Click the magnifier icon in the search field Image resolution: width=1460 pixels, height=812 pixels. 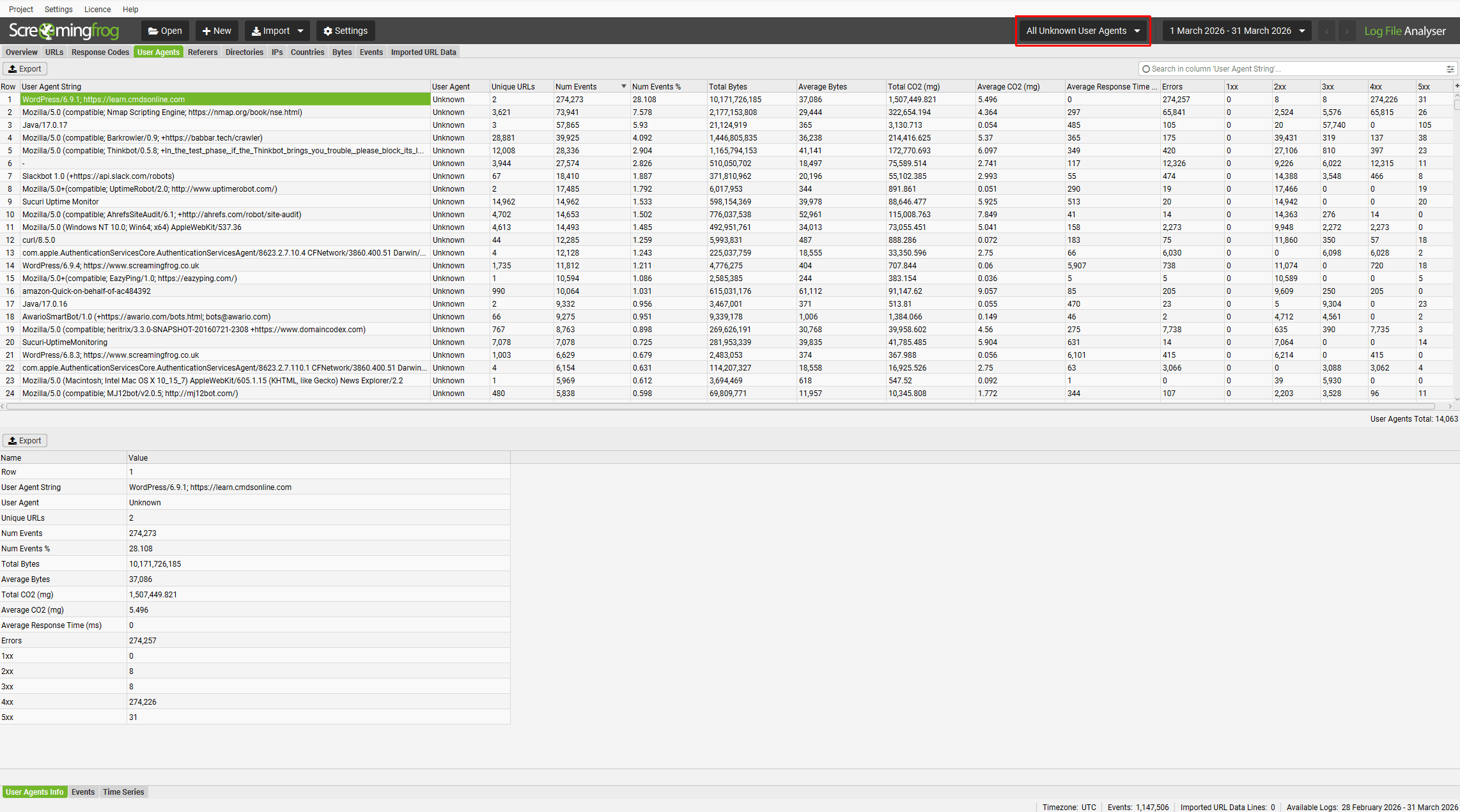pos(1147,68)
